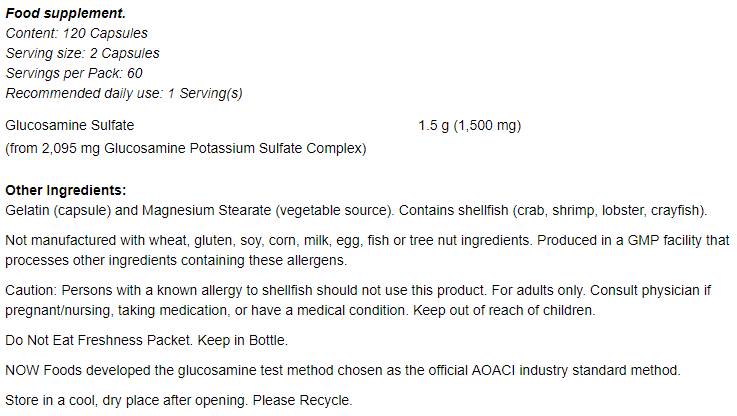Click the 'Glucosamine Sulfate' ingredient name
Image resolution: width=737 pixels, height=416 pixels.
tap(70, 126)
